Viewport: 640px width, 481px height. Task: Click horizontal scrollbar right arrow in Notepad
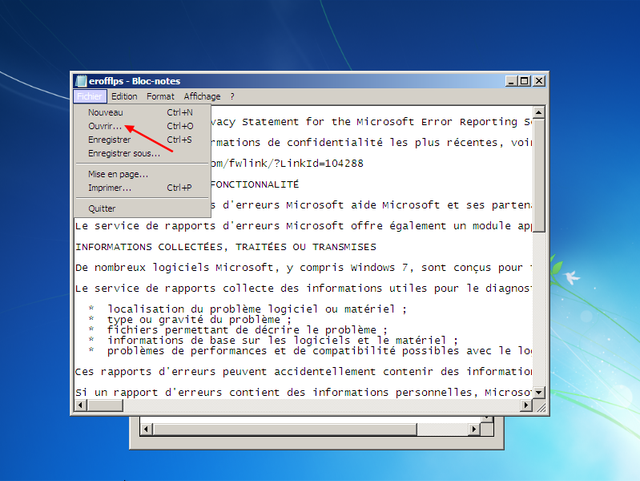pos(526,405)
